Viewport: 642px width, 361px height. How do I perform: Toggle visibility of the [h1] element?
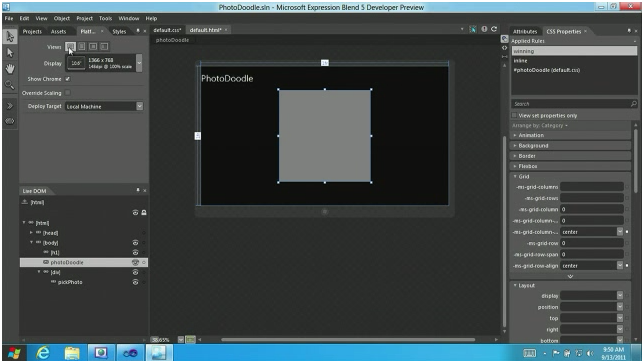pos(135,253)
